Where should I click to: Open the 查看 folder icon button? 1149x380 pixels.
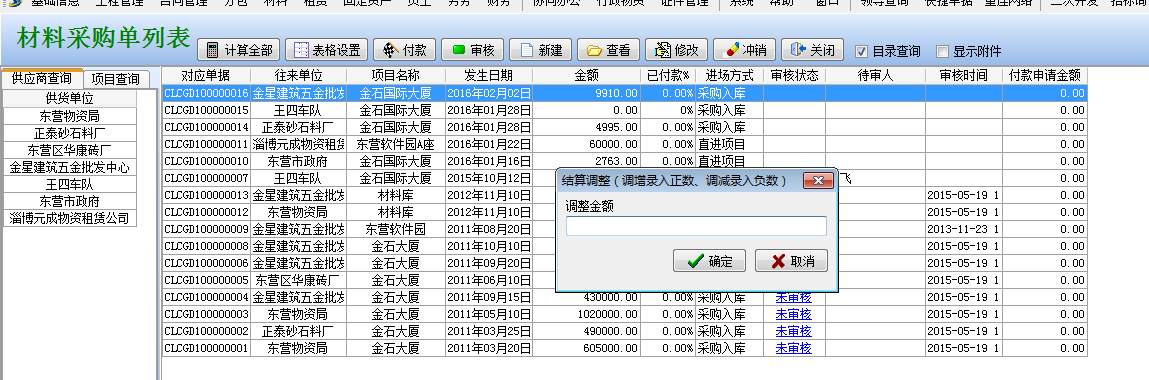tap(594, 51)
